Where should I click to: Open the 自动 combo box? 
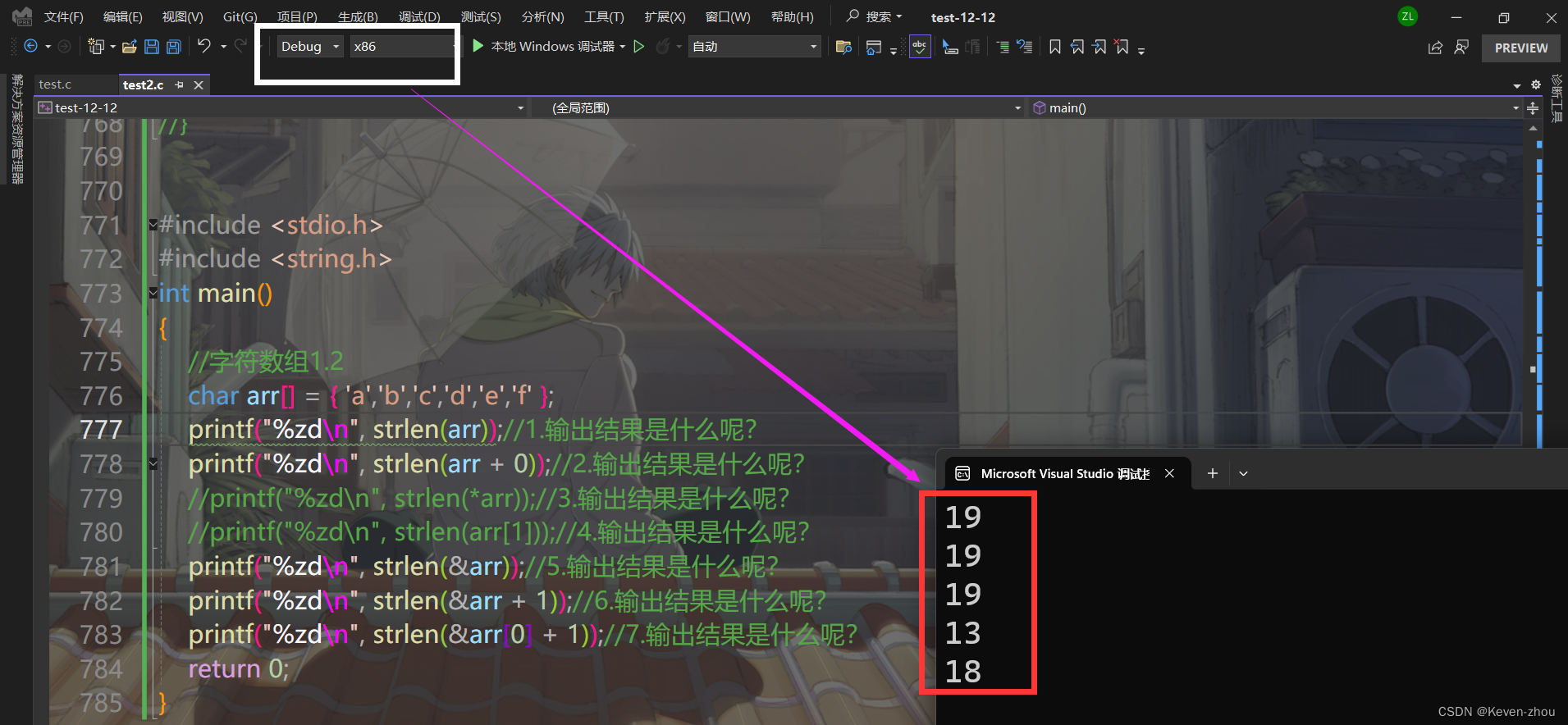coord(754,47)
